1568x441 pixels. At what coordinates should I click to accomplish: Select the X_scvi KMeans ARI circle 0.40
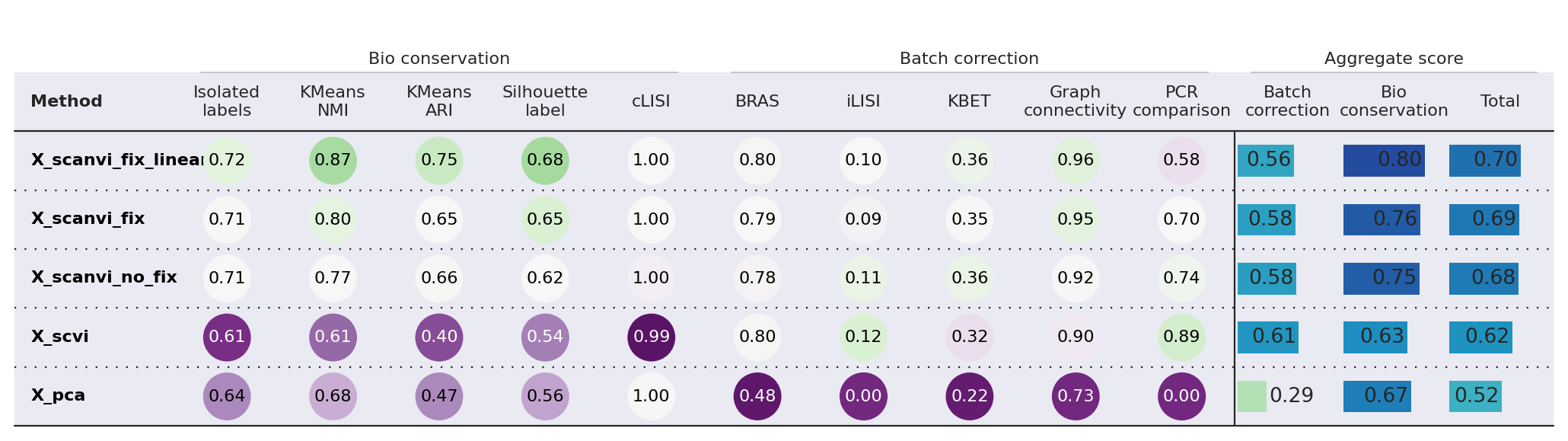439,337
